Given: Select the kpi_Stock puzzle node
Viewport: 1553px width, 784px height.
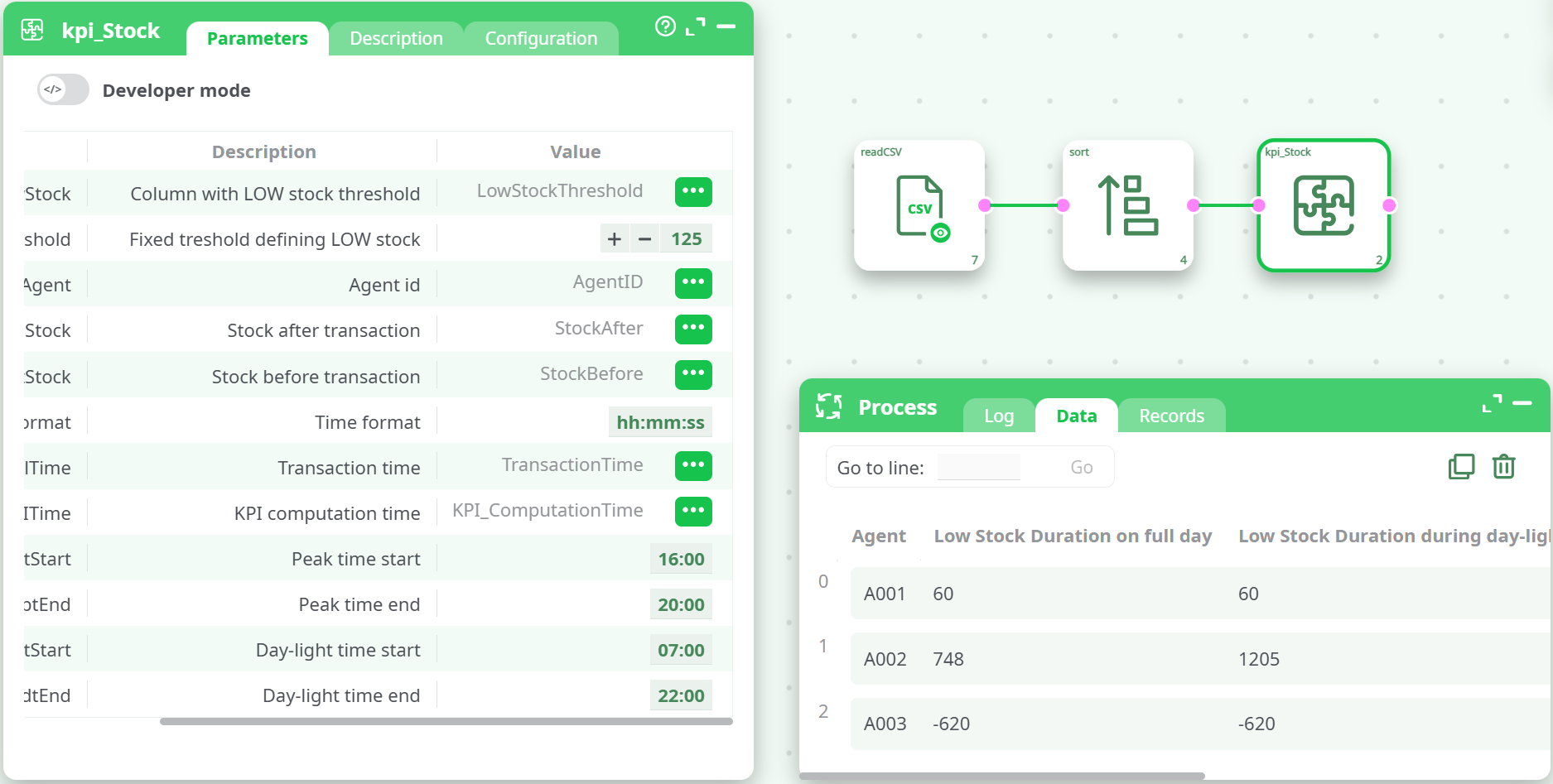Looking at the screenshot, I should coord(1323,205).
